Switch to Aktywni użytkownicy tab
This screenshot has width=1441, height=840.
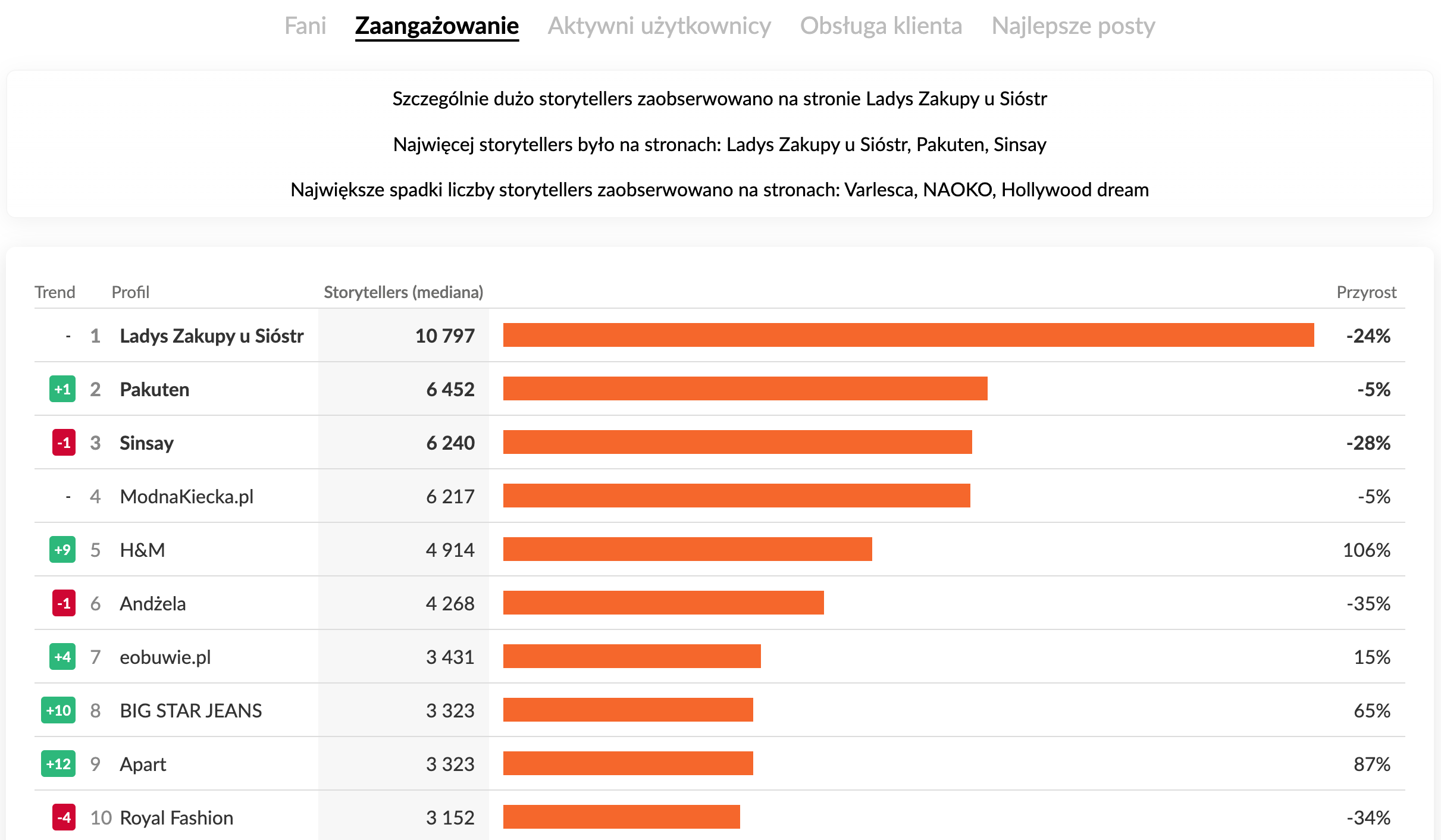tap(659, 26)
